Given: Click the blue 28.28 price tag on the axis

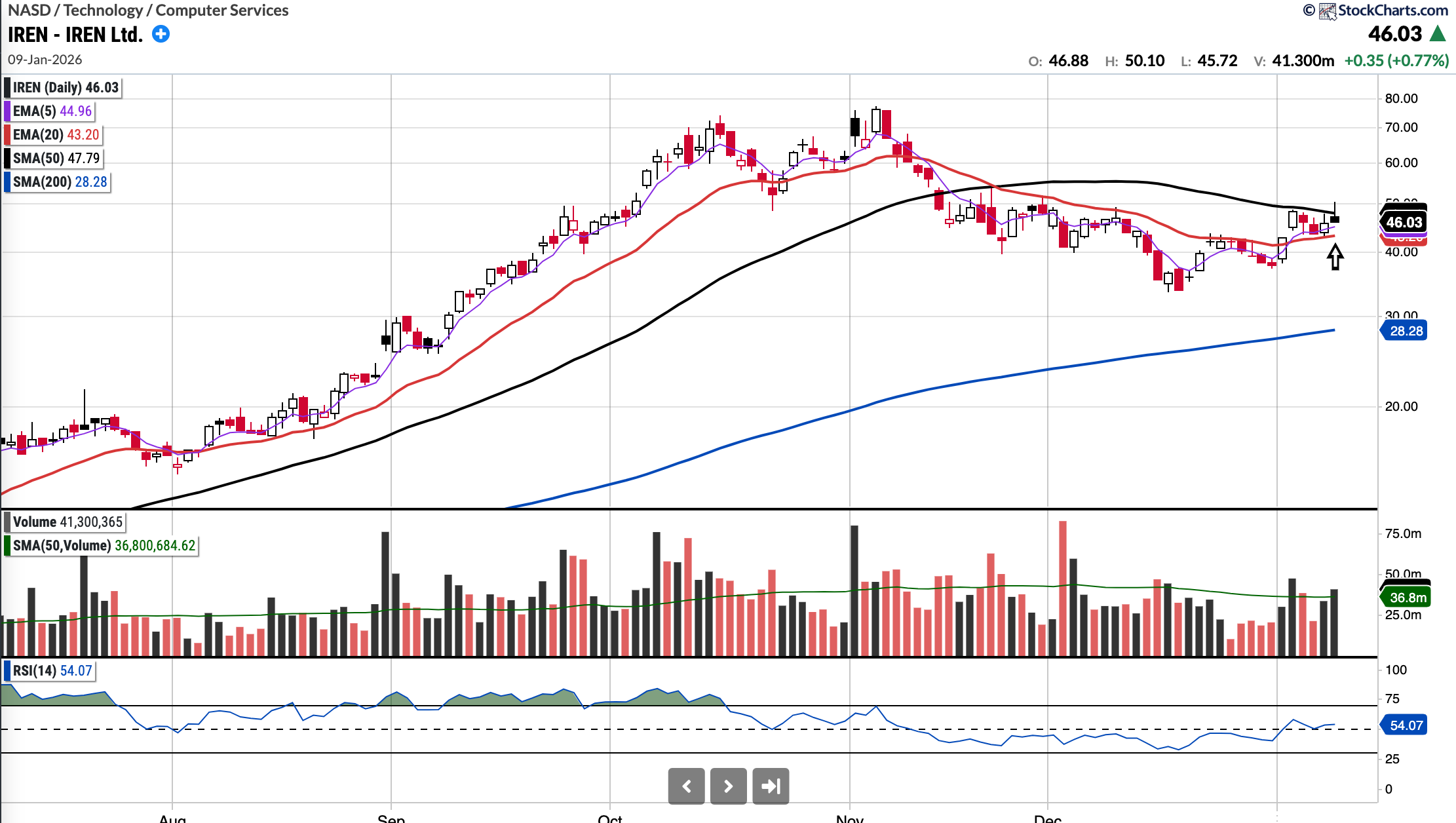Looking at the screenshot, I should pyautogui.click(x=1406, y=331).
